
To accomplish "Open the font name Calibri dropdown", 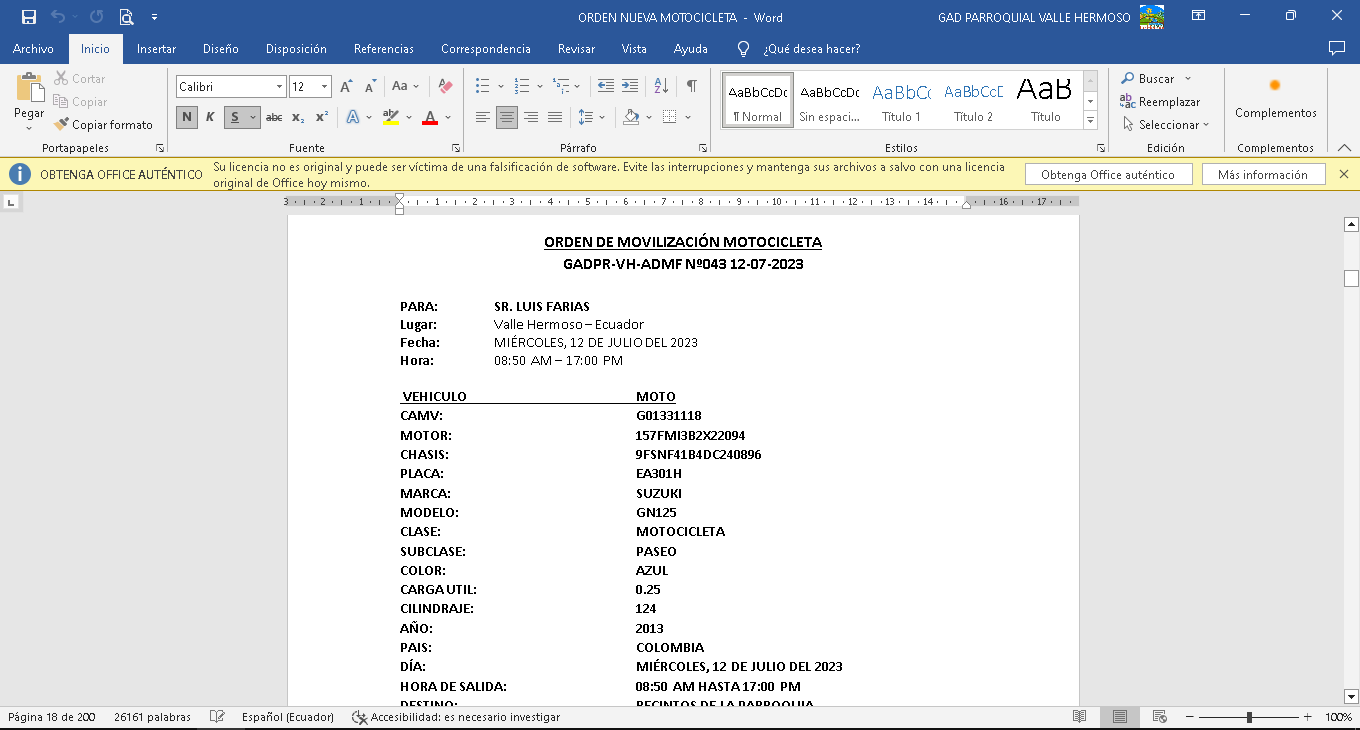I will tap(279, 87).
